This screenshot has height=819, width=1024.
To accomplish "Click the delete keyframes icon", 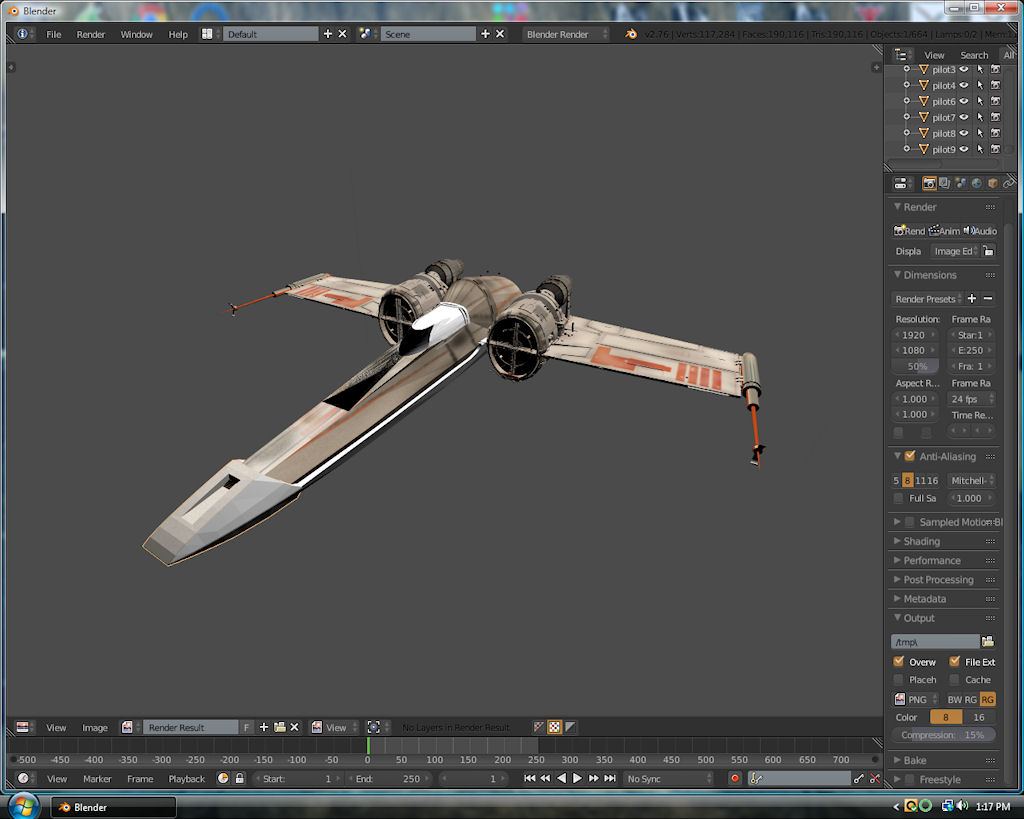I will point(874,779).
